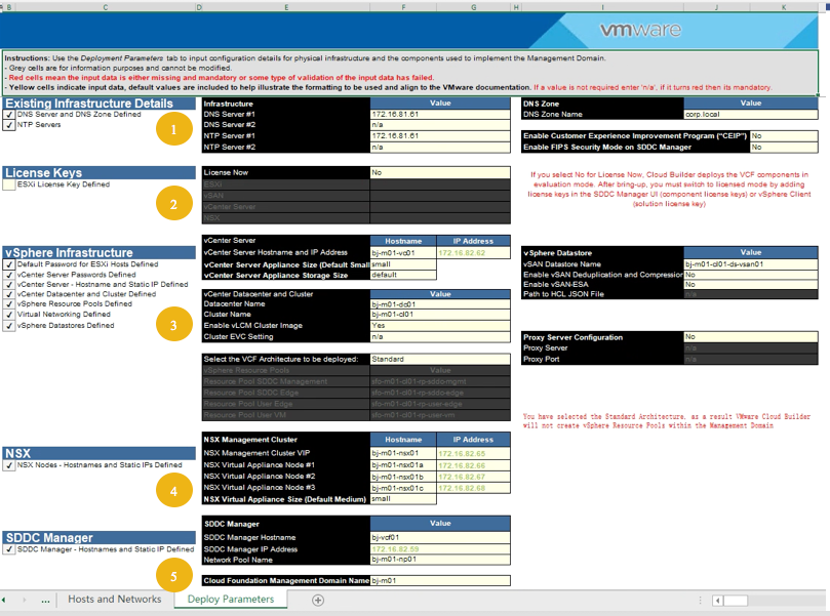The image size is (830, 616).
Task: Open the License Now value cell
Action: pos(440,173)
